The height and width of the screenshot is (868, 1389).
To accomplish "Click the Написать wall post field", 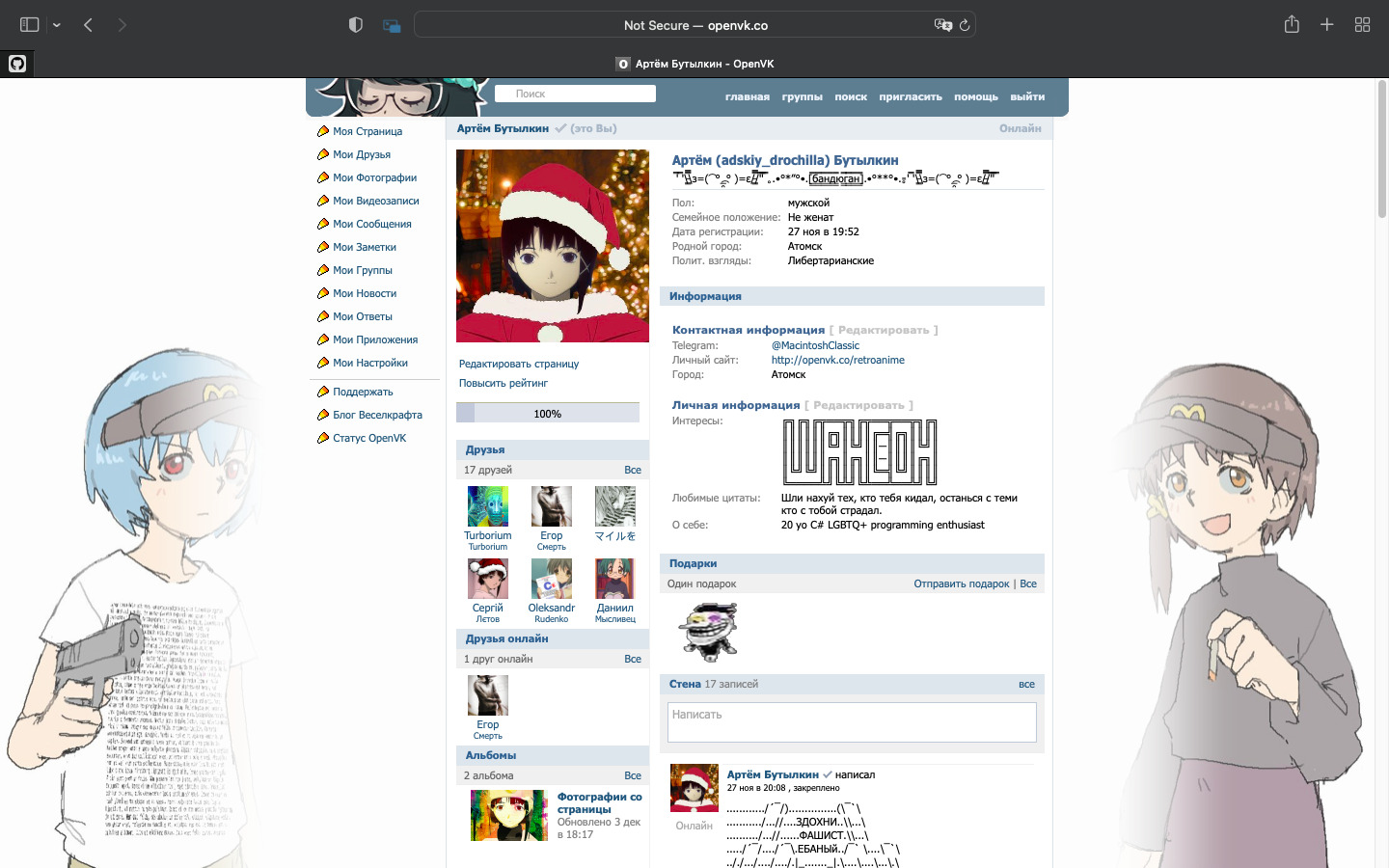I will (852, 722).
